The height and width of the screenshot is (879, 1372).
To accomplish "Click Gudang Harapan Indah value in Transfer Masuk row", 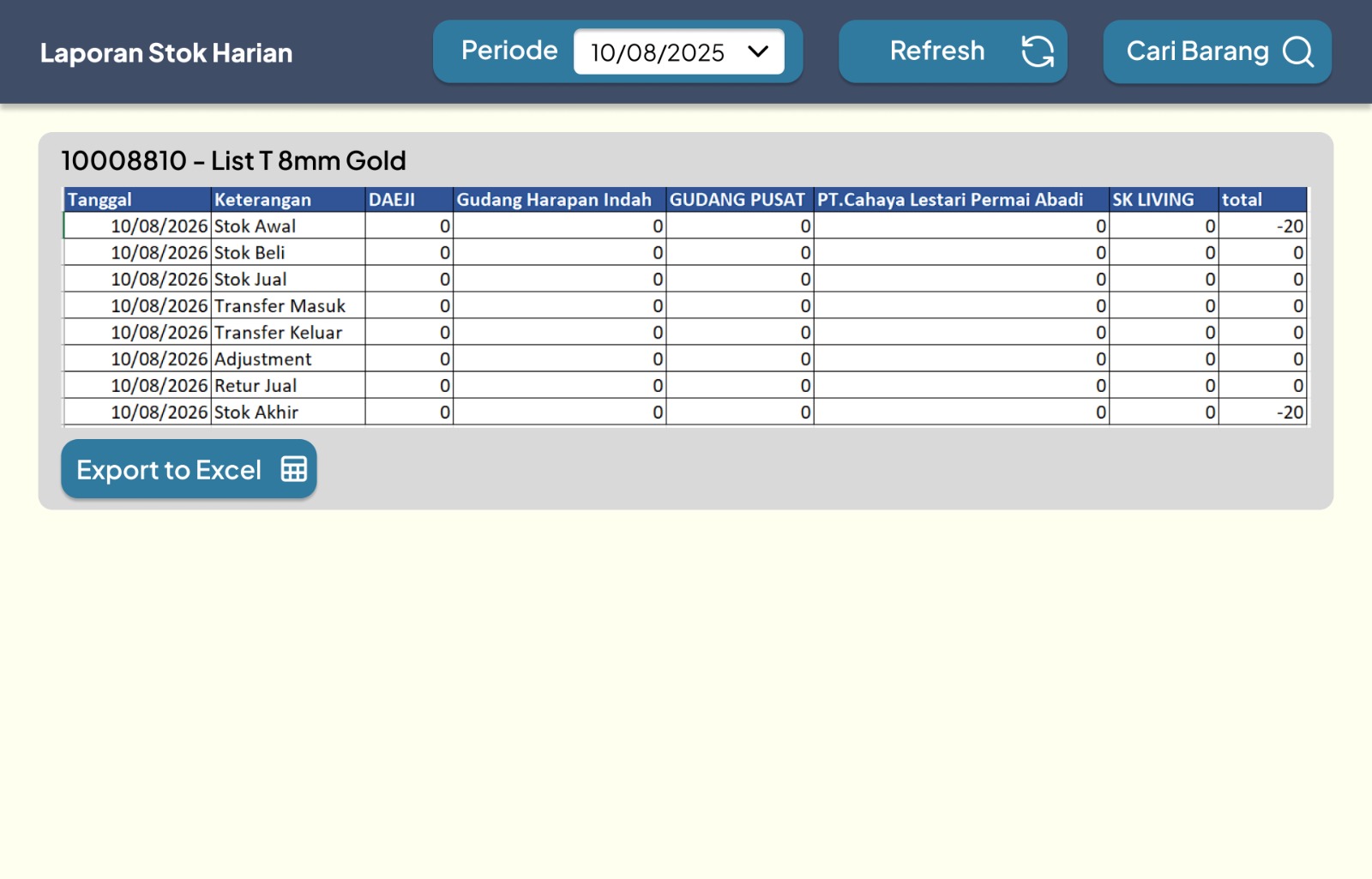I will (x=559, y=306).
